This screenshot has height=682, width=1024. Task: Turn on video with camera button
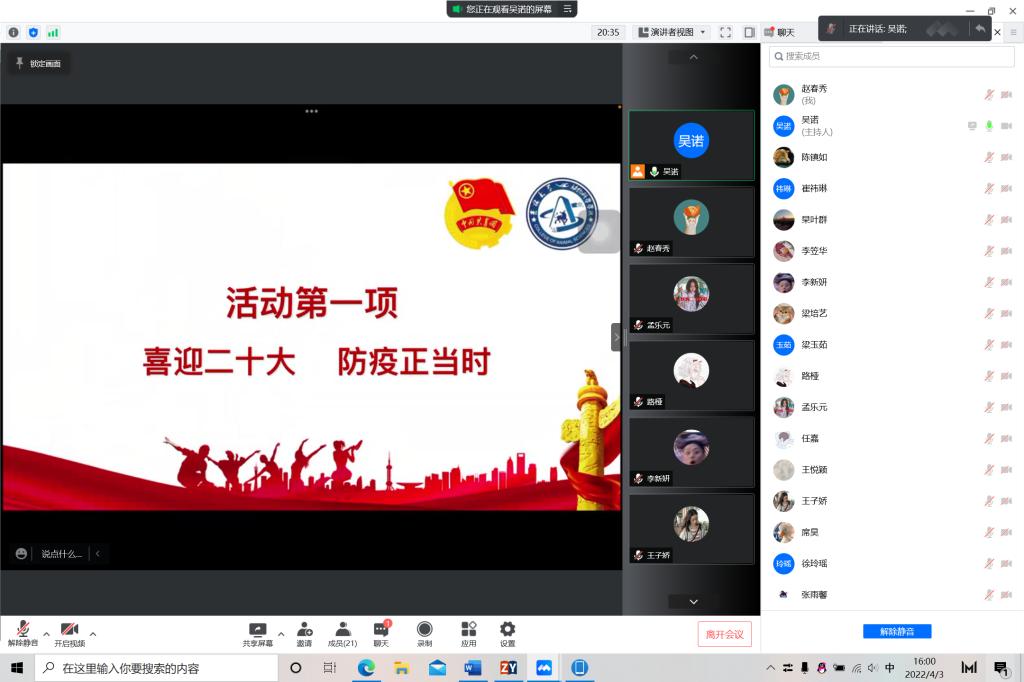(x=69, y=632)
